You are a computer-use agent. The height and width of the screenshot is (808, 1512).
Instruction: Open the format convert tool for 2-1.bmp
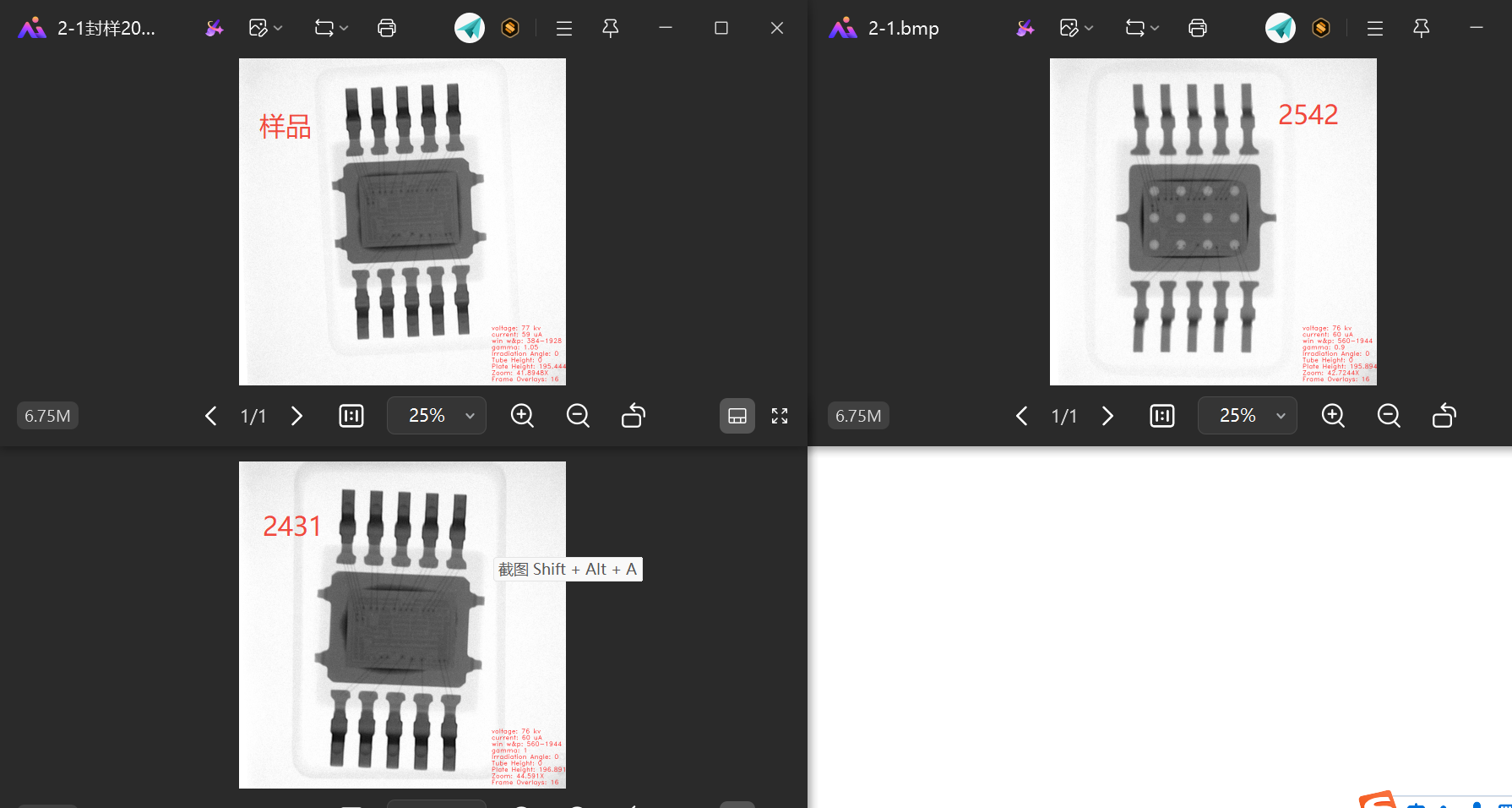coord(1135,27)
